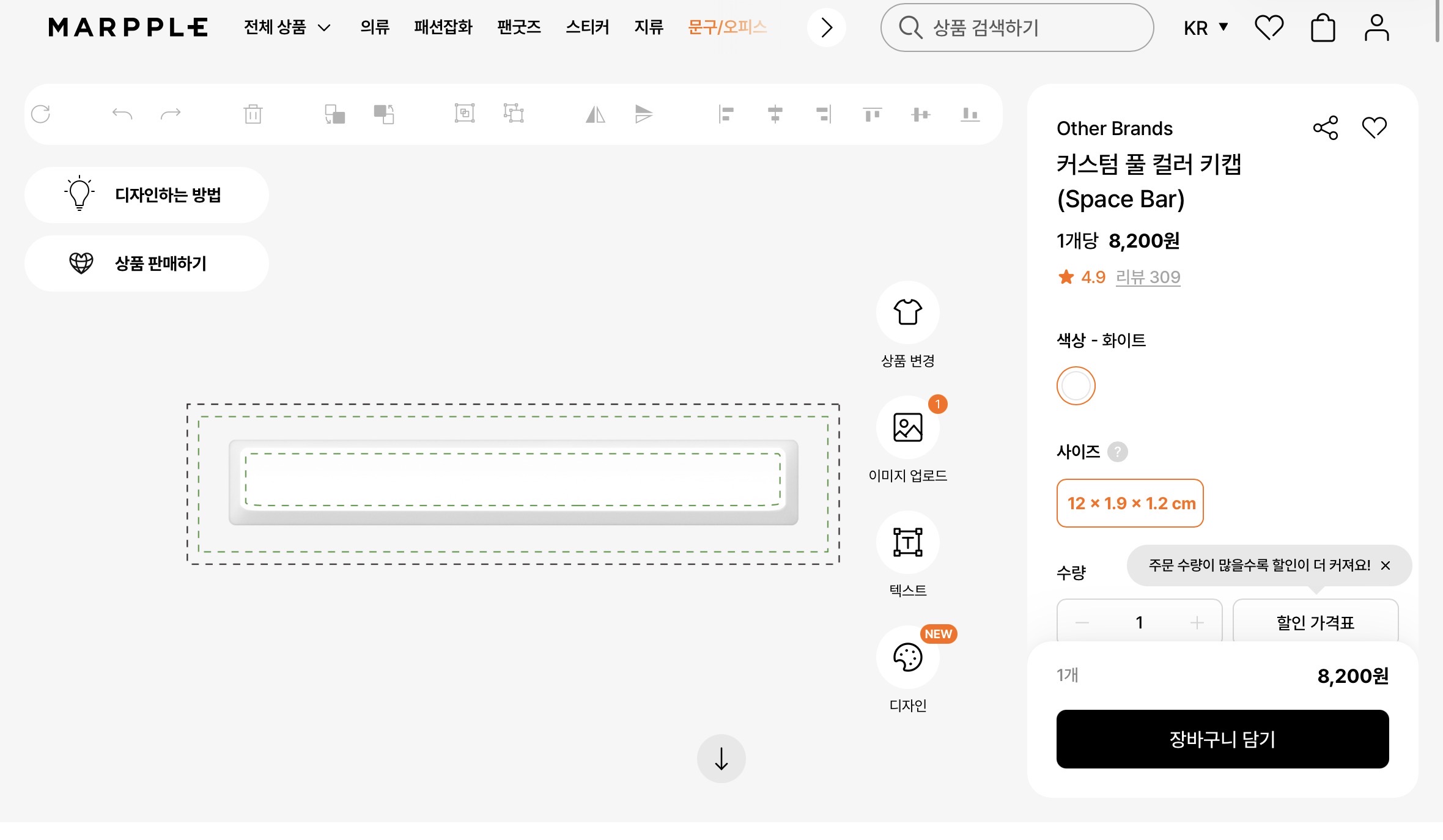Image resolution: width=1443 pixels, height=840 pixels.
Task: Open the KR language dropdown
Action: coord(1205,28)
